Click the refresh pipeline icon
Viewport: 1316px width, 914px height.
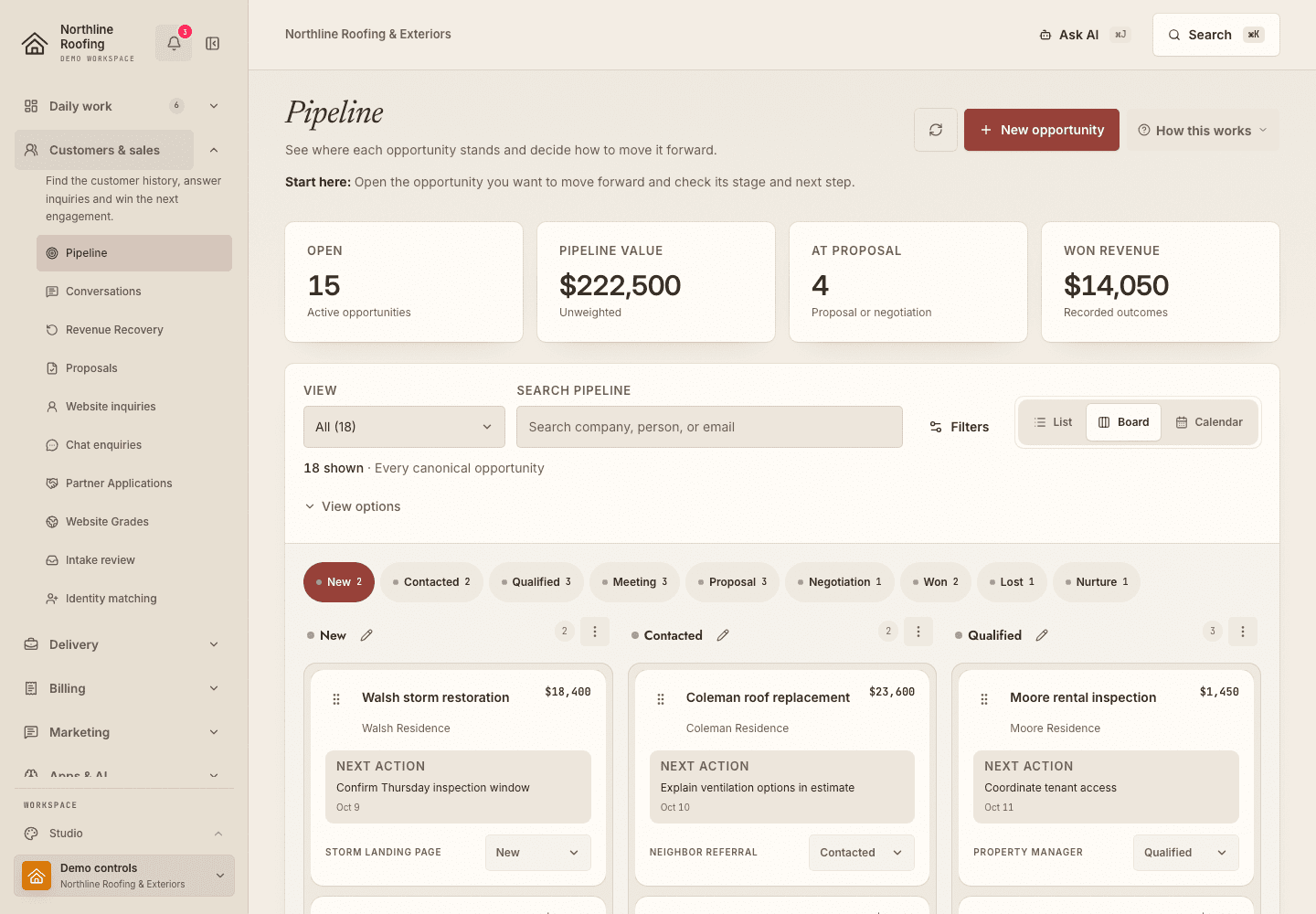[x=936, y=130]
